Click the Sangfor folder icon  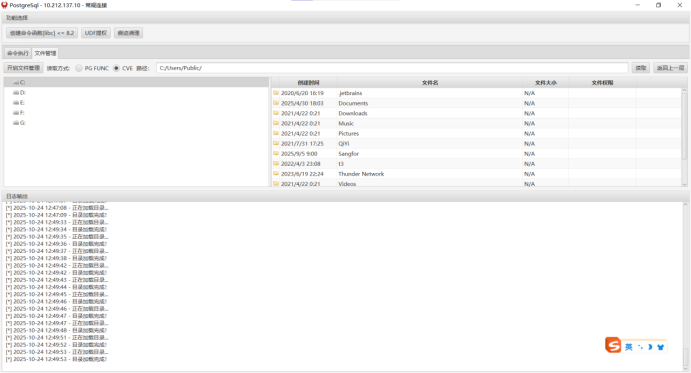pos(276,154)
